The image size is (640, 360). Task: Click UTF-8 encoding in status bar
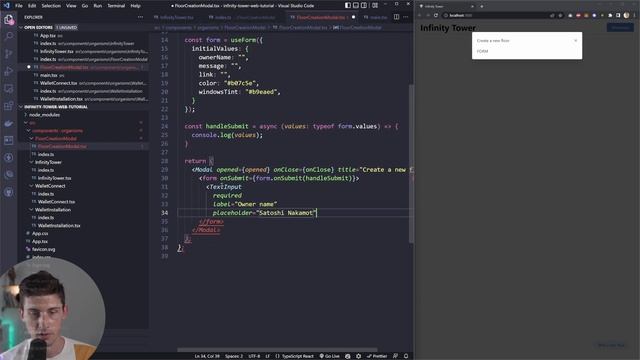tap(254, 356)
